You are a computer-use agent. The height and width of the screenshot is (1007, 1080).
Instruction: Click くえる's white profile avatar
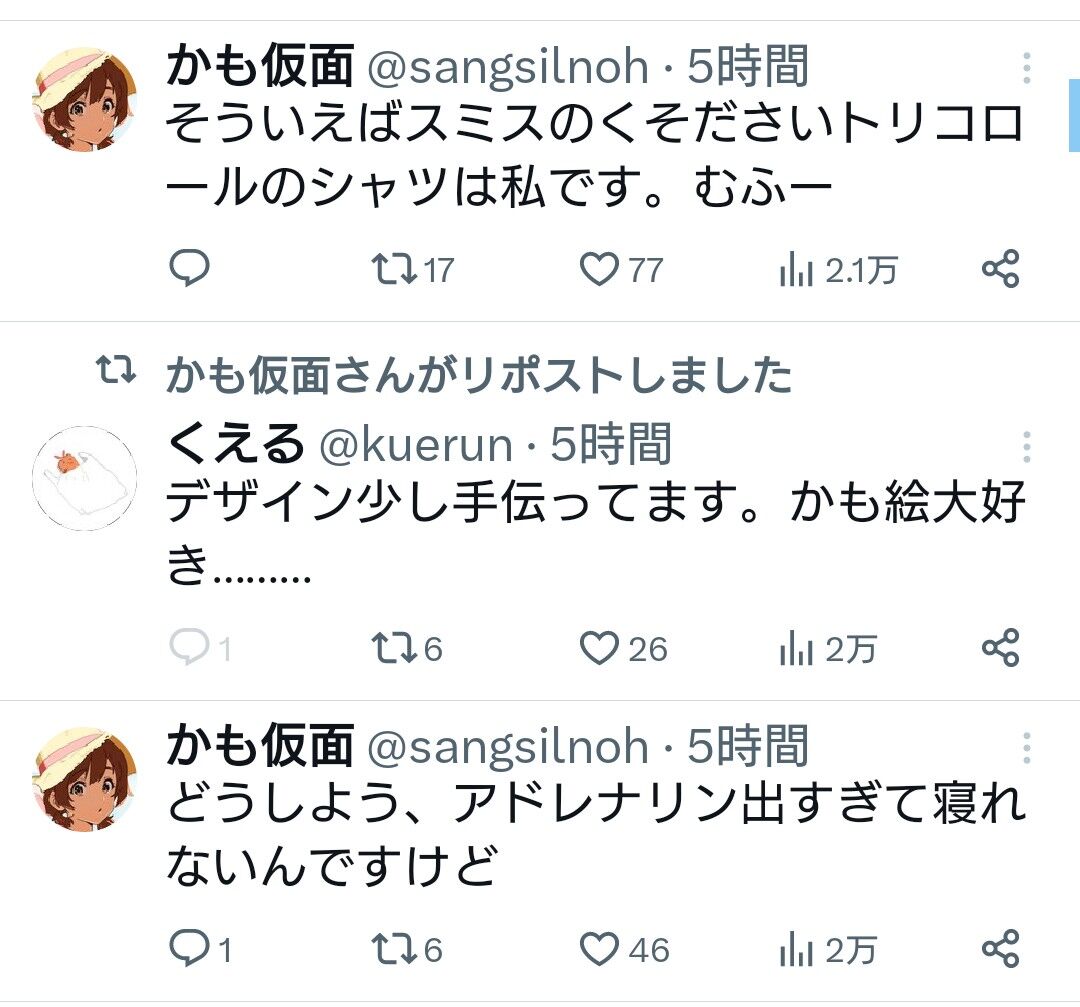84,477
